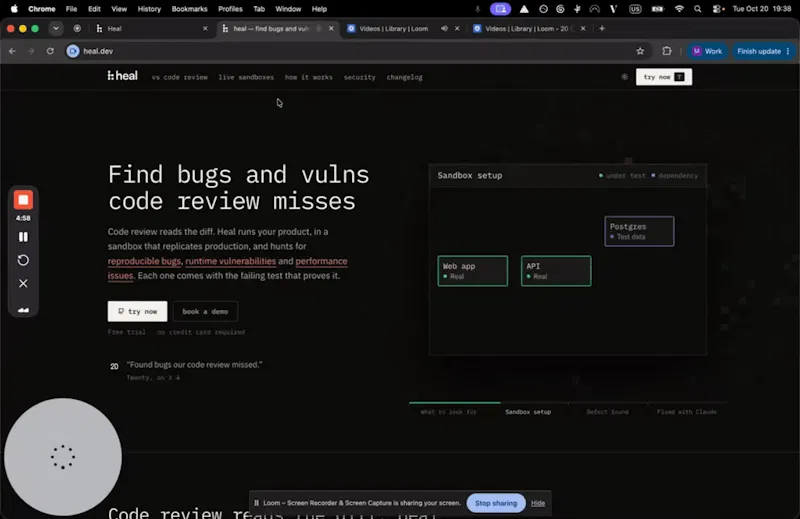Open the Profiles menu
Screen dimensions: 800x519
point(230,9)
